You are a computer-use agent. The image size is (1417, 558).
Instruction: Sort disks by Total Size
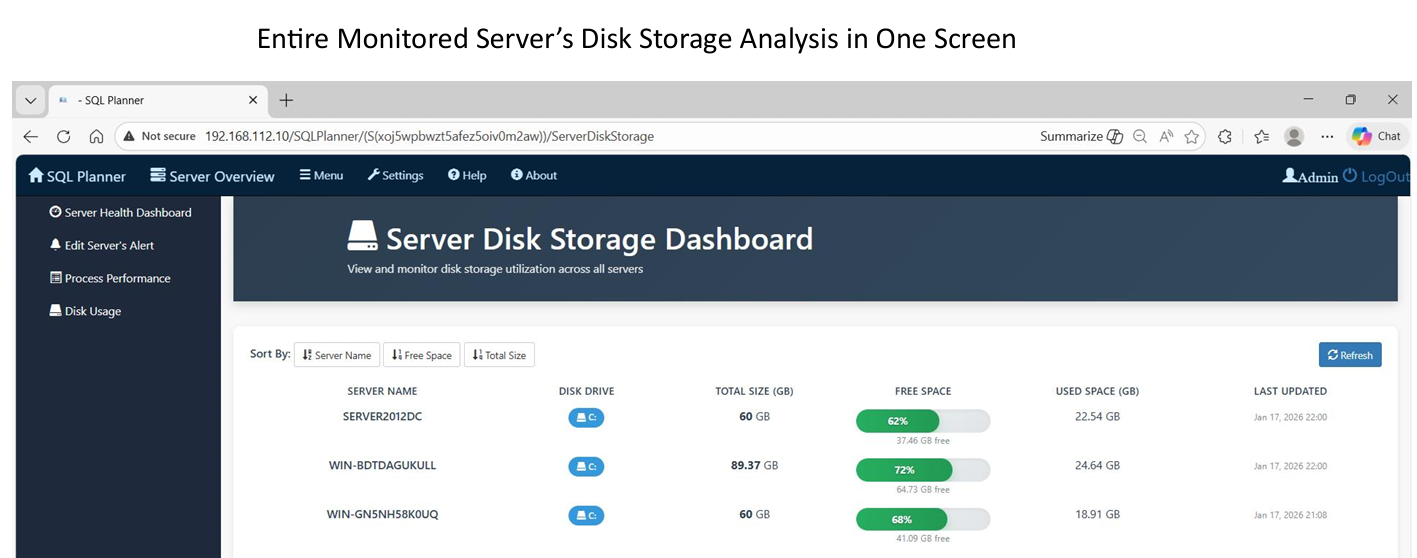coord(499,355)
